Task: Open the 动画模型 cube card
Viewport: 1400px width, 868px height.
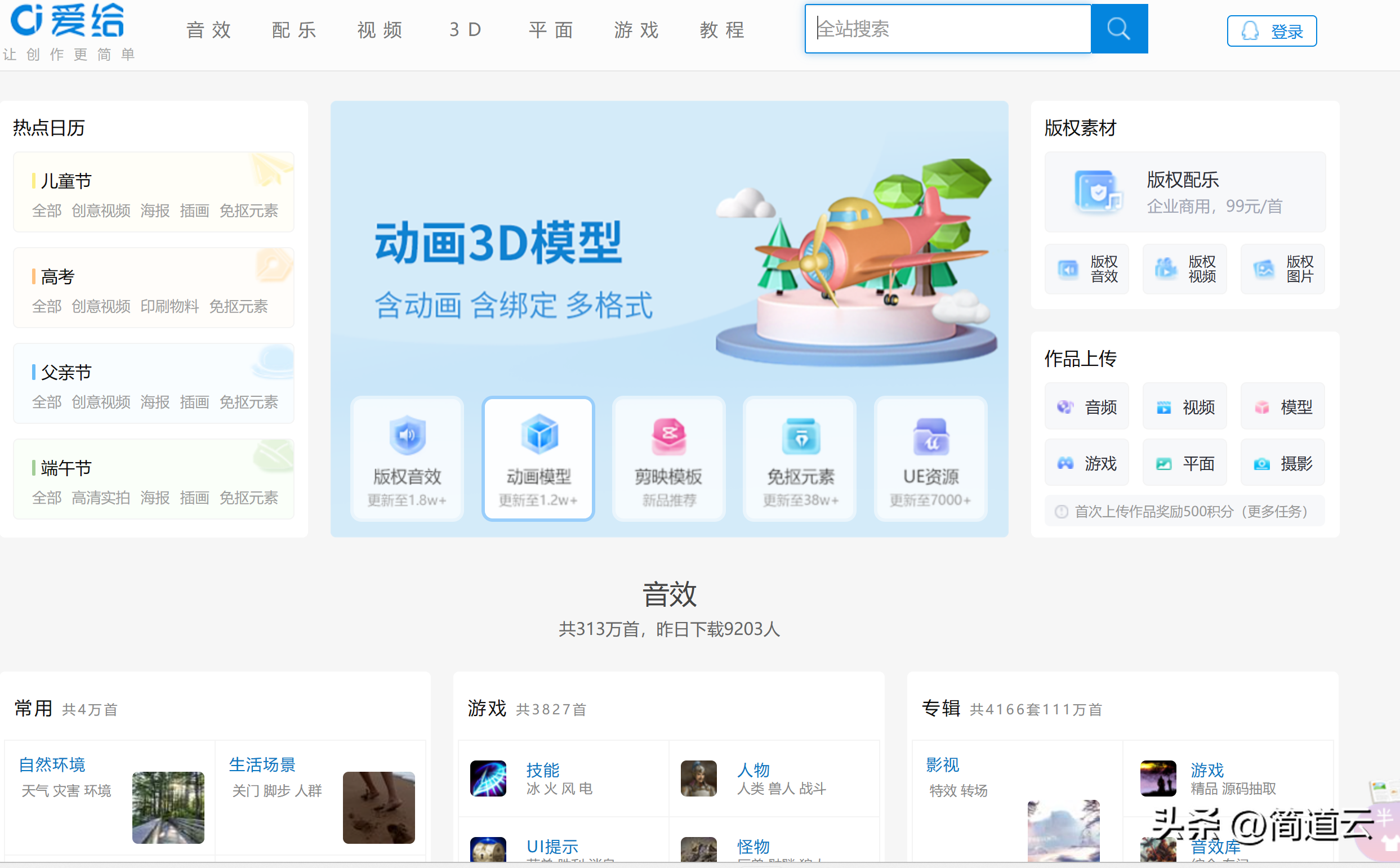Action: [x=538, y=459]
